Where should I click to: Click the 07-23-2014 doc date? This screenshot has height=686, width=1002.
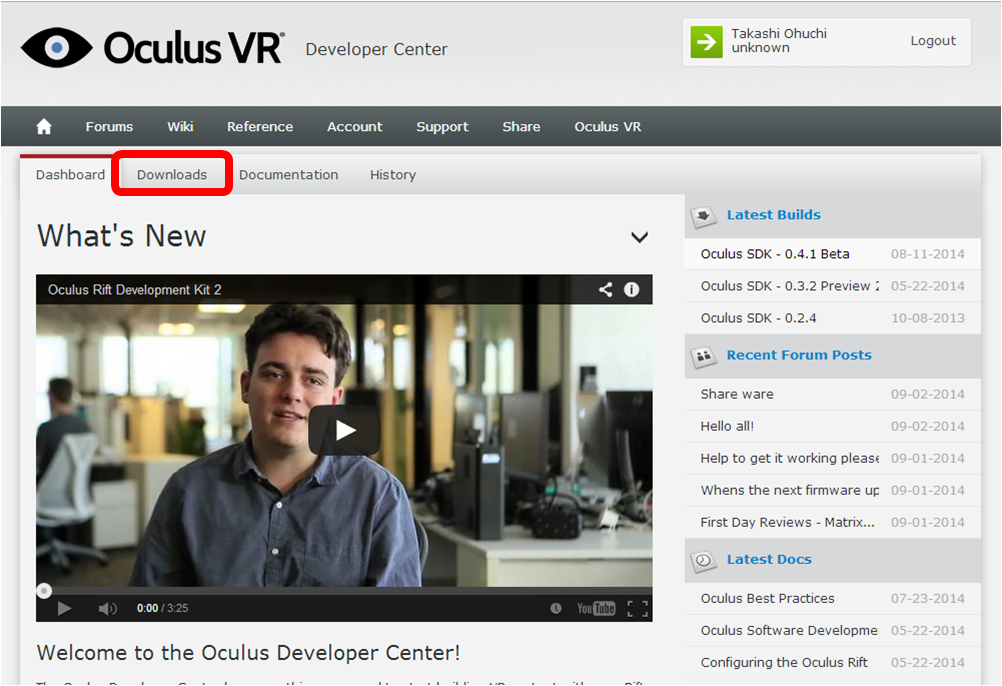point(927,598)
